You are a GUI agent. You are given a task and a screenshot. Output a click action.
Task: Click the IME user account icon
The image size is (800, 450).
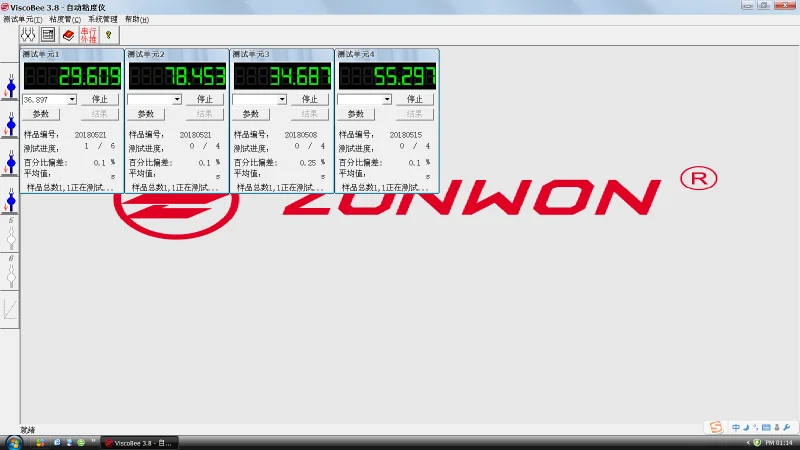click(x=777, y=428)
